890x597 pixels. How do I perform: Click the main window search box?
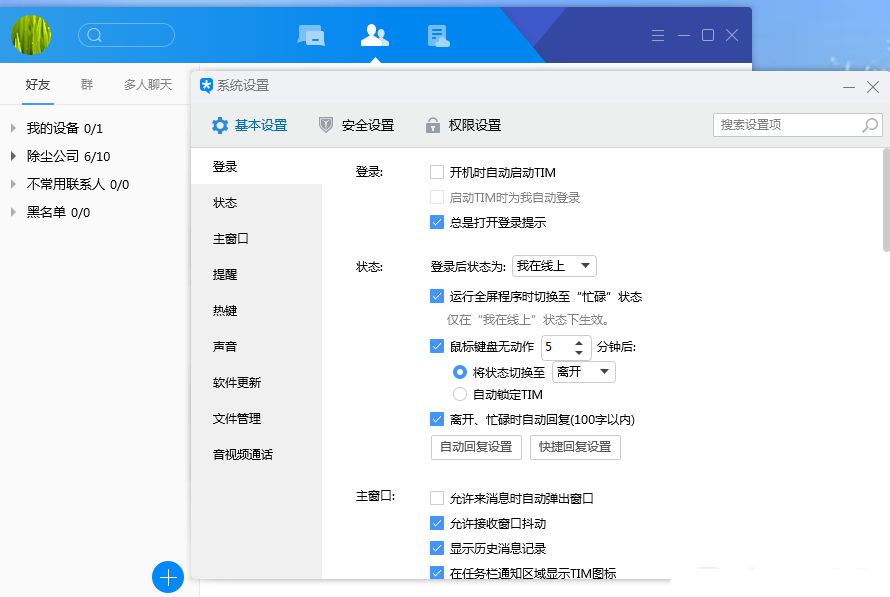click(x=126, y=35)
